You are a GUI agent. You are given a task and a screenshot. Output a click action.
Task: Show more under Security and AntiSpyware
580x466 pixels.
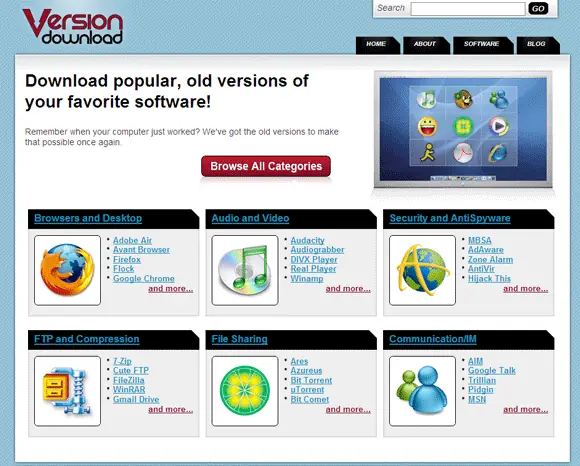point(526,288)
